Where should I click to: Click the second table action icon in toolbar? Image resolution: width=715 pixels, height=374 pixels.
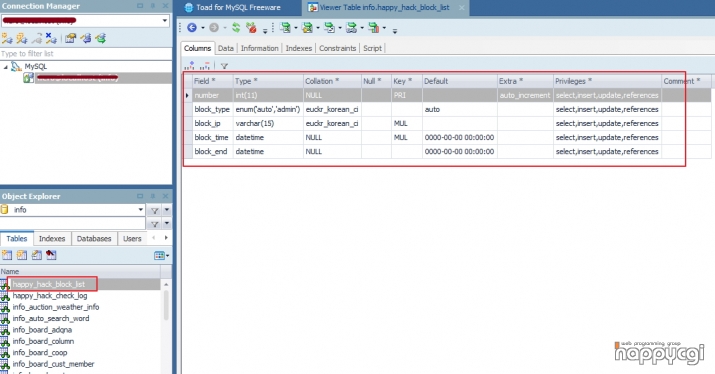(308, 28)
